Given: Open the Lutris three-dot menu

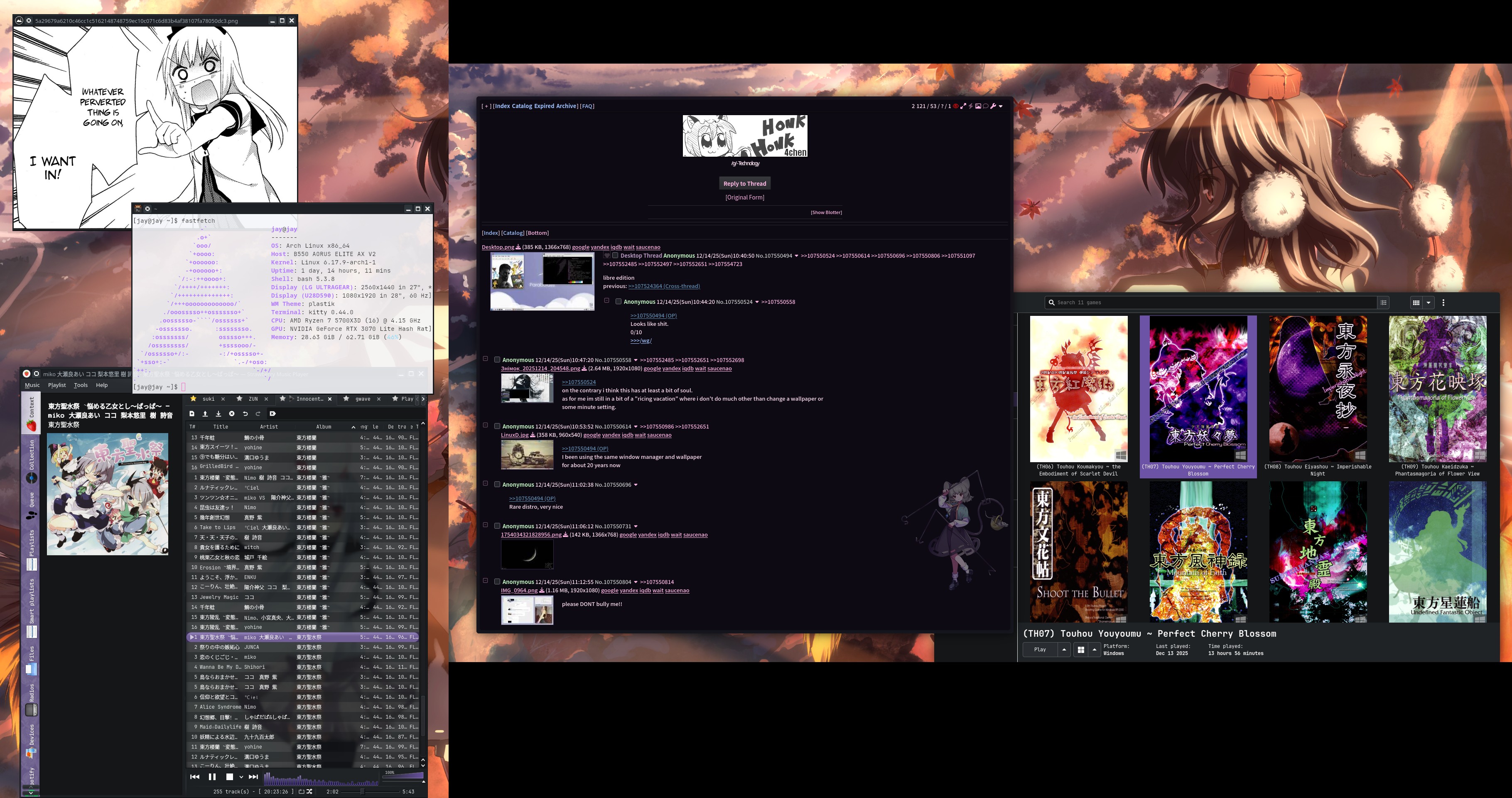Looking at the screenshot, I should click(x=1443, y=303).
